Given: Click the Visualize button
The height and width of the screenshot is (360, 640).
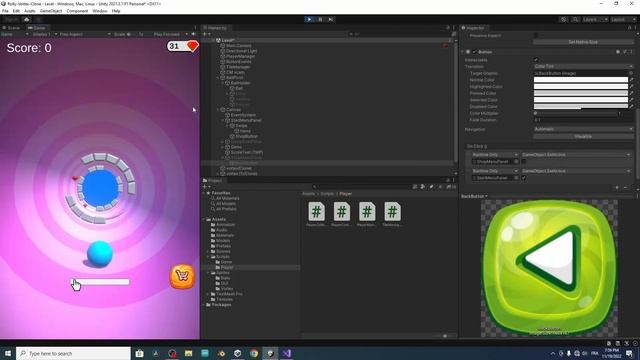Looking at the screenshot, I should [583, 136].
